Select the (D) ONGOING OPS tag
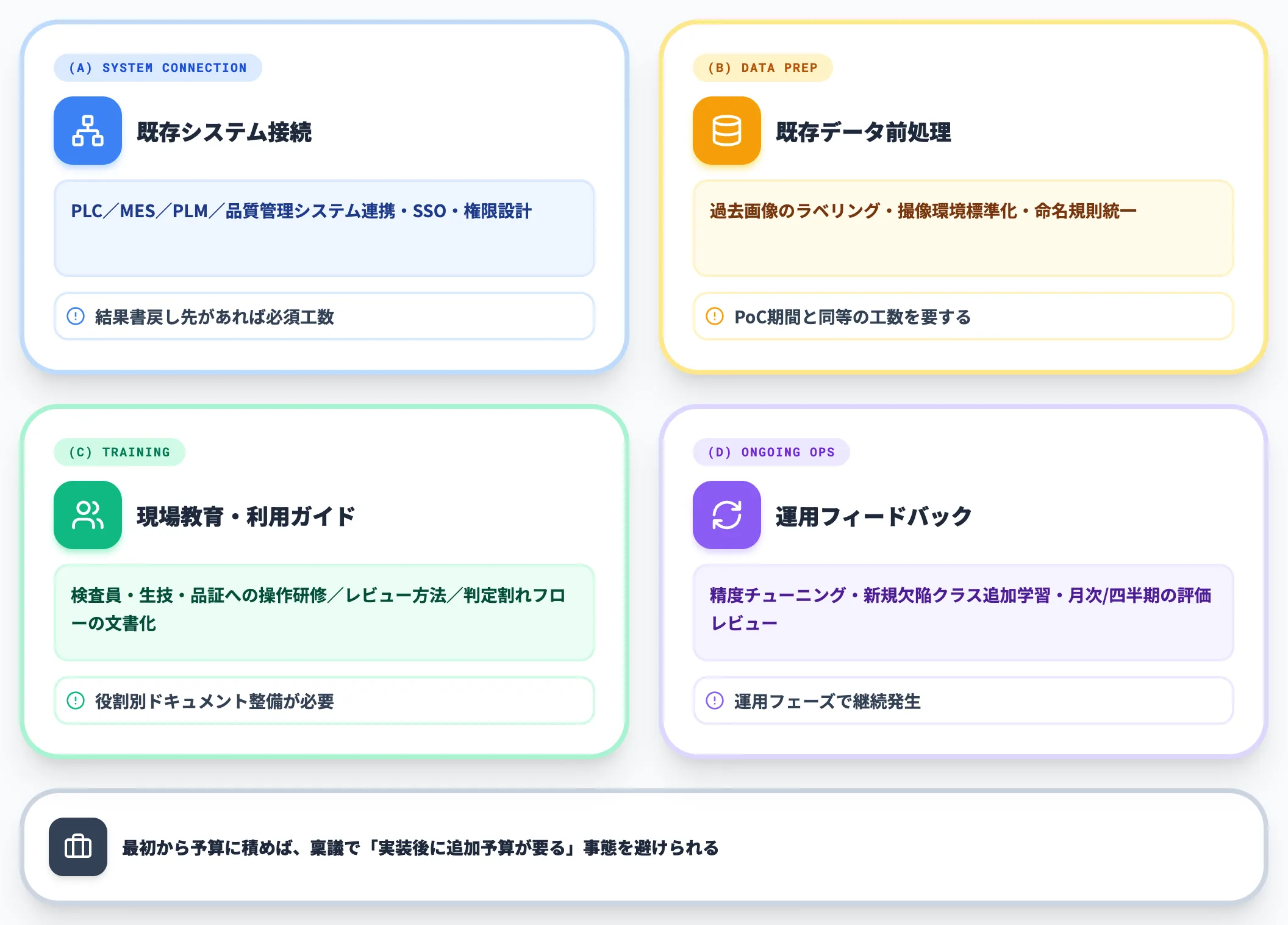The width and height of the screenshot is (1288, 925). (771, 452)
